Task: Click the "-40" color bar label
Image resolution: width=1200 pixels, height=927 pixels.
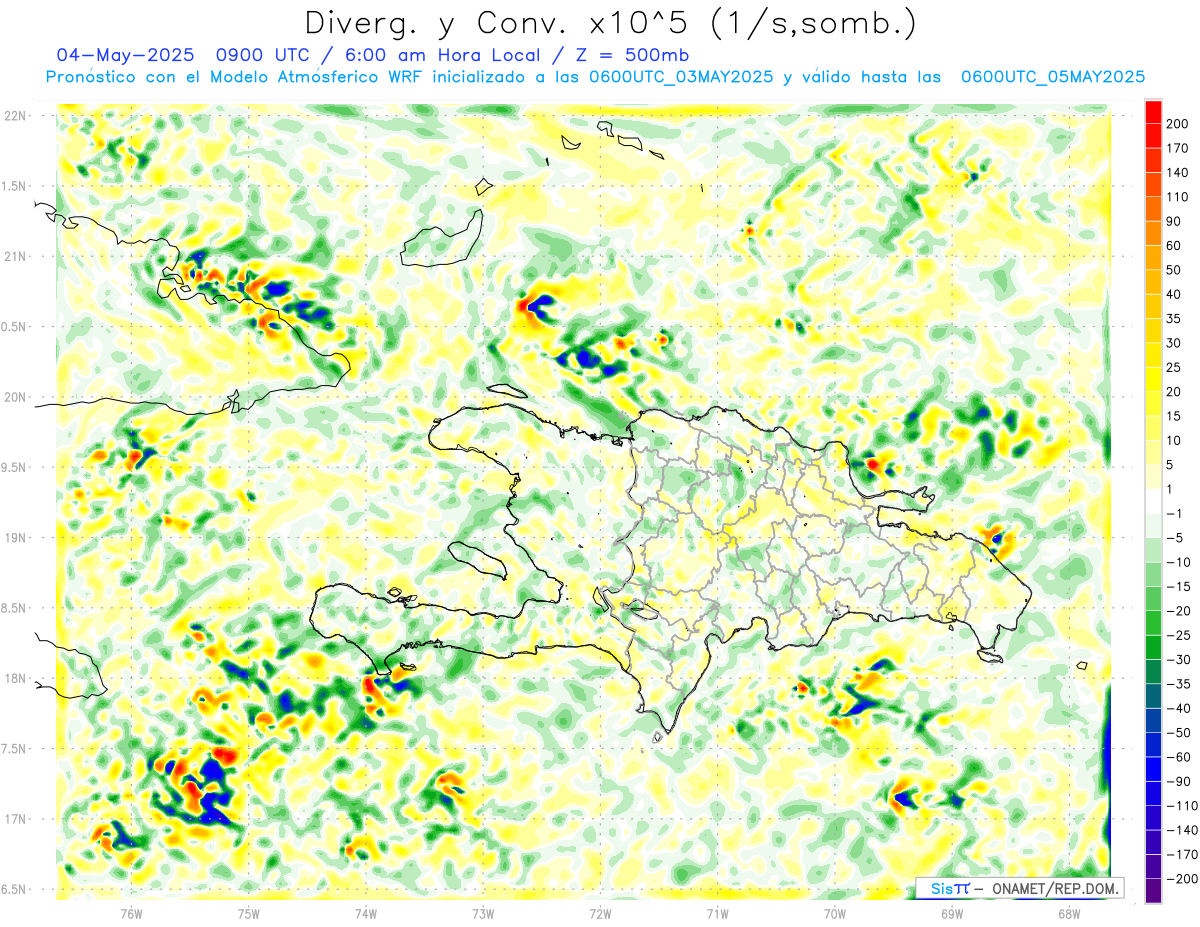Action: click(x=1178, y=708)
